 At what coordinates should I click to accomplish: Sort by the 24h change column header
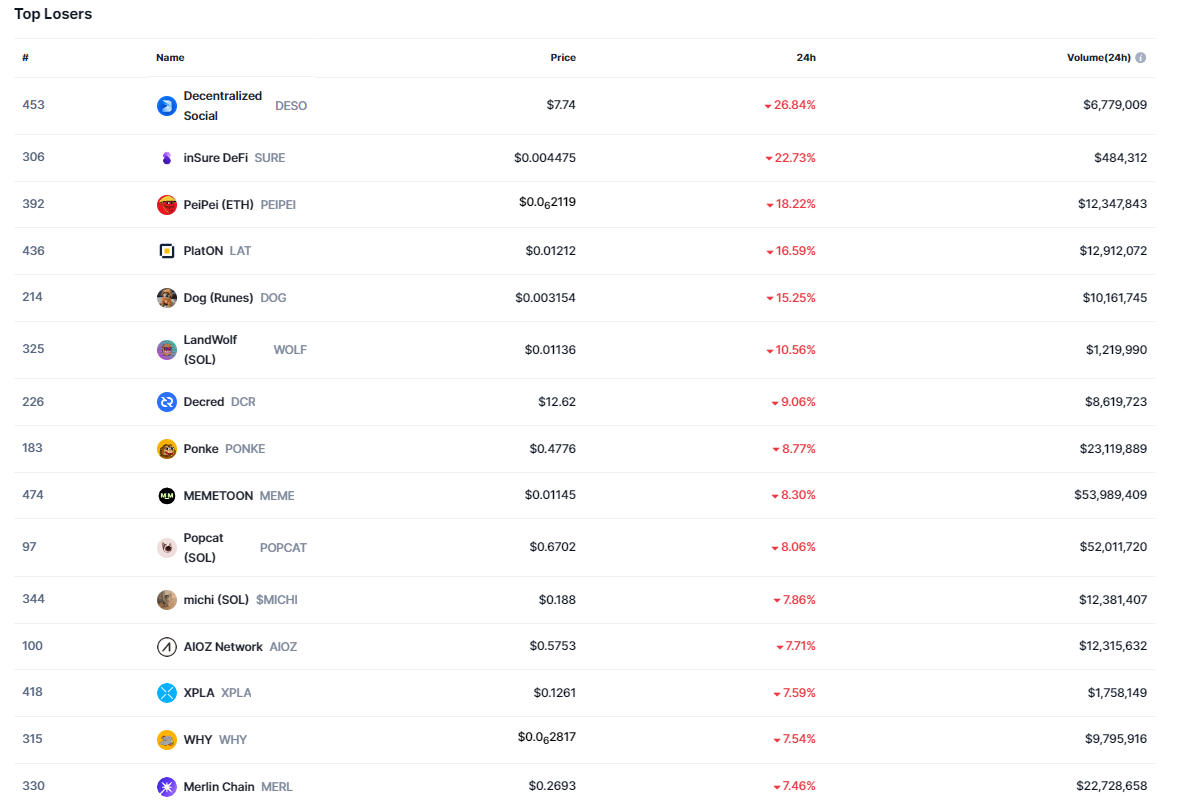pyautogui.click(x=806, y=58)
